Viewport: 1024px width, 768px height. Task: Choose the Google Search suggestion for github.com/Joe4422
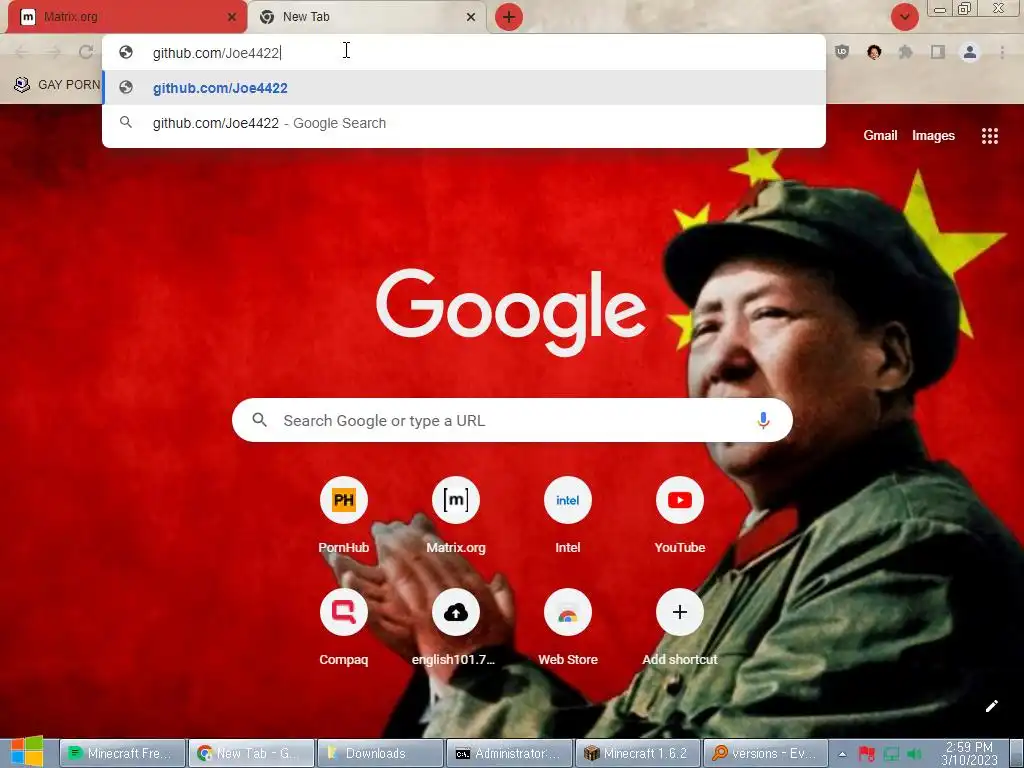point(464,123)
